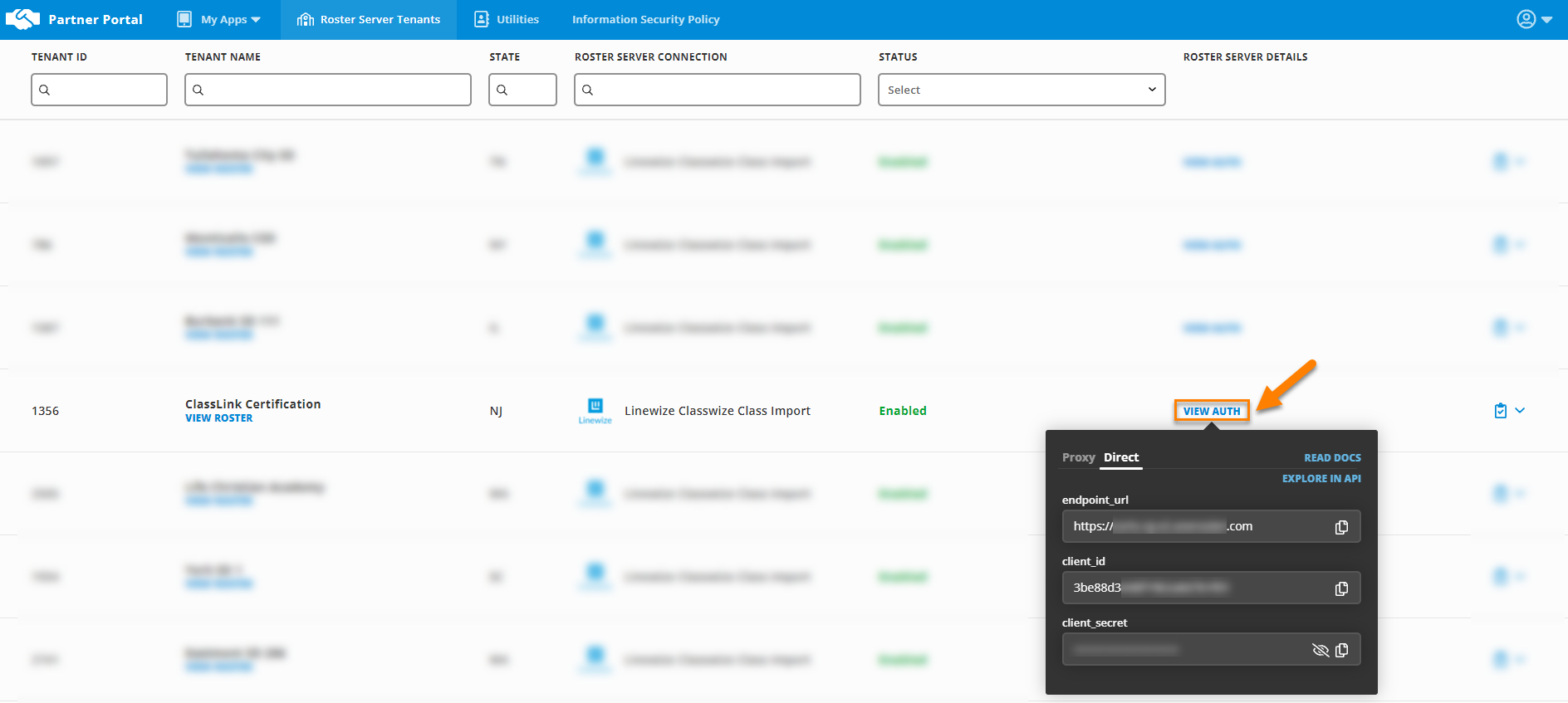Click the TENANT ID column header
The image size is (1568, 703).
(x=59, y=57)
